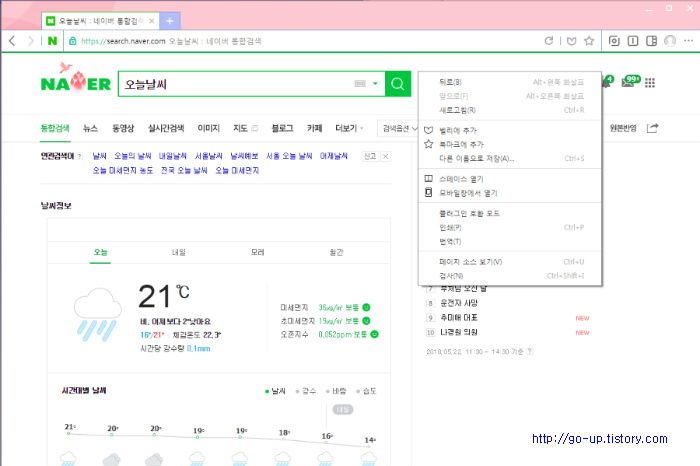Open the screen capture tool icon
Screen dimensions: 700x466
tap(614, 41)
